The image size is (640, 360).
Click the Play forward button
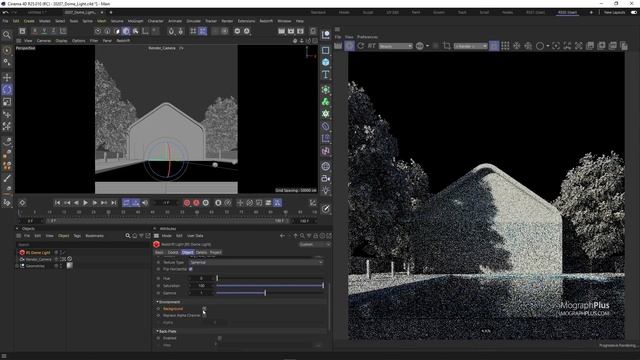tap(85, 203)
